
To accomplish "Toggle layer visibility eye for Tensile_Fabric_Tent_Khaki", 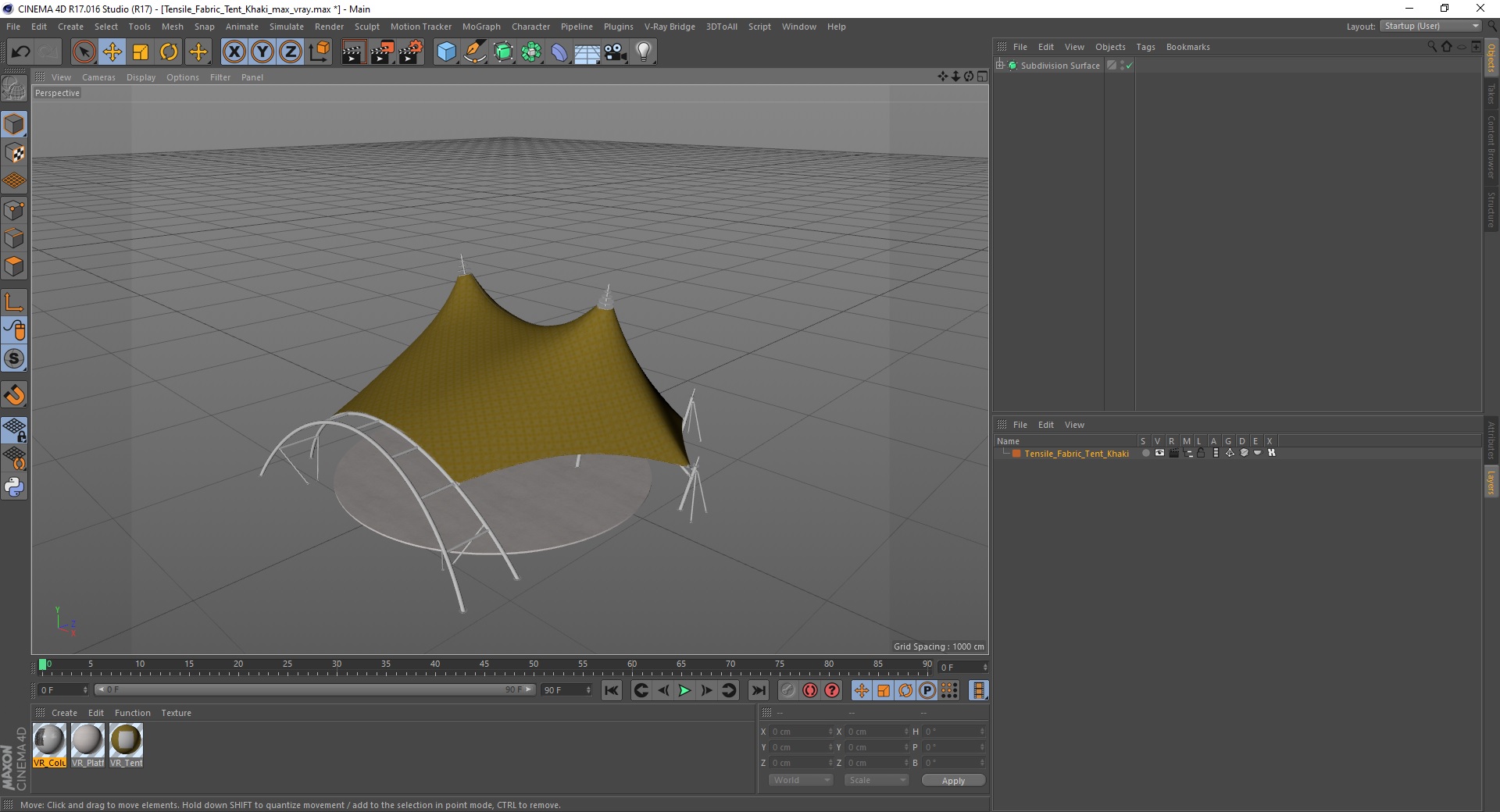I will pos(1159,453).
